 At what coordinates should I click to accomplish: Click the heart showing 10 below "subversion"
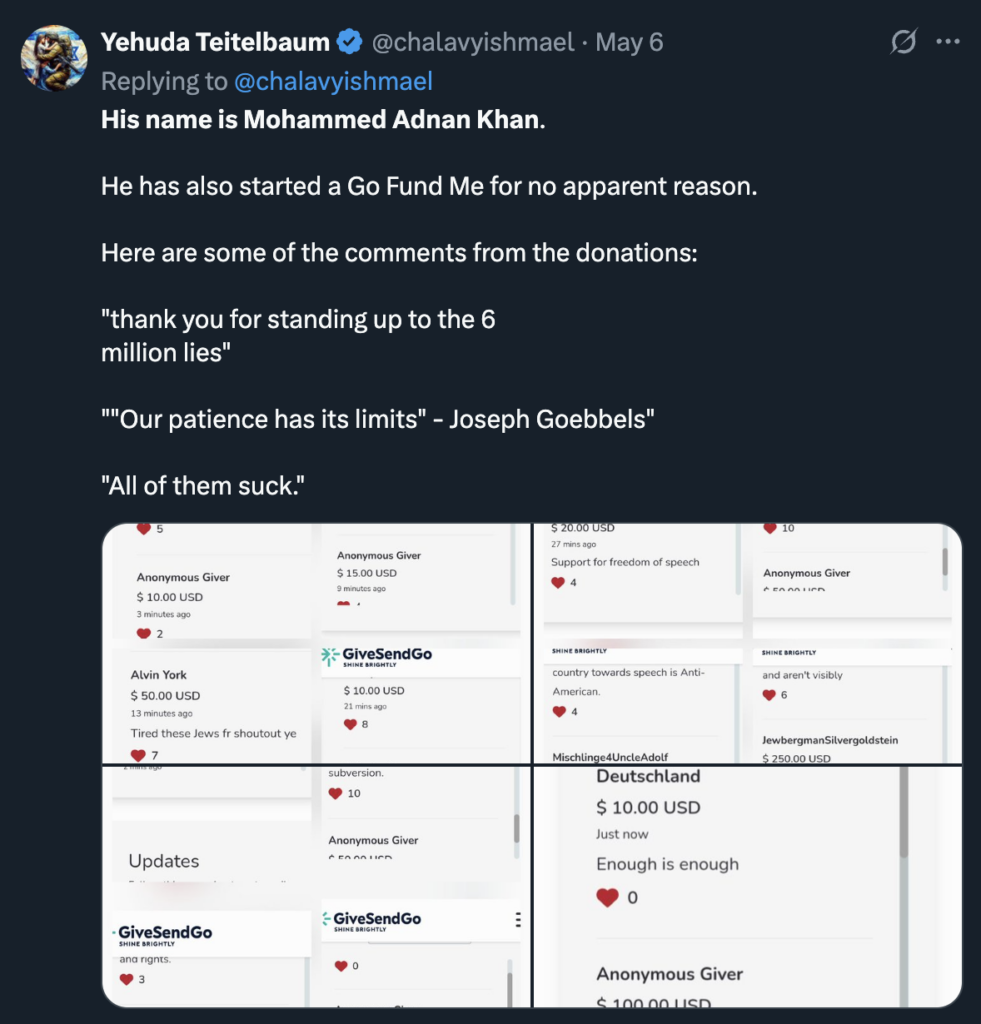tap(336, 793)
